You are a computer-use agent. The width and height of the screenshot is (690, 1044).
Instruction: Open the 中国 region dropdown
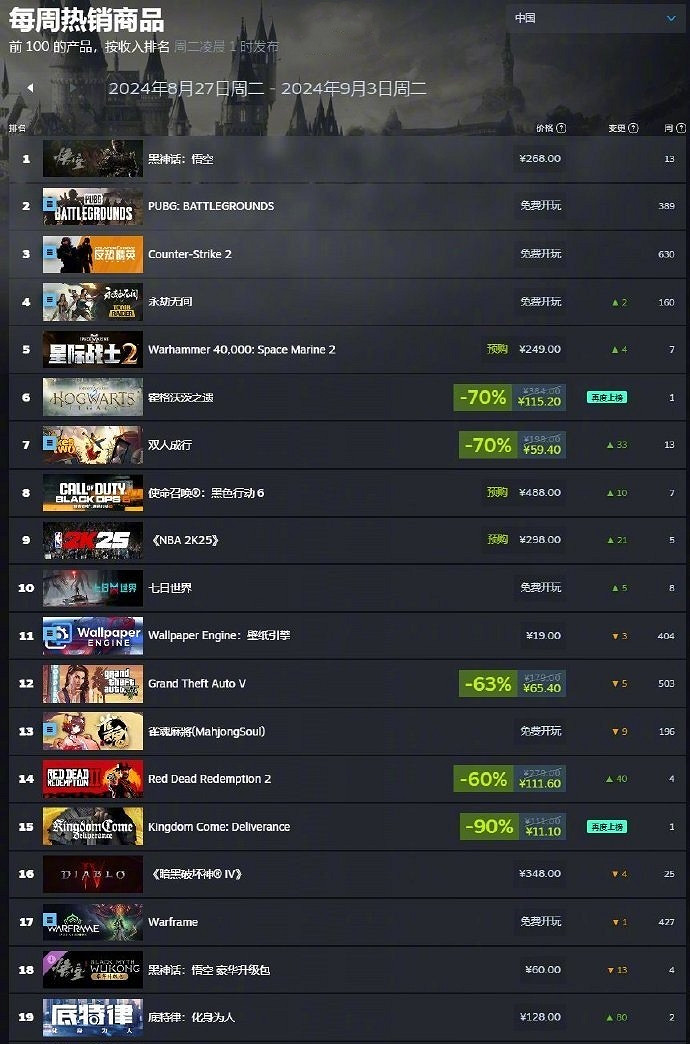click(595, 19)
